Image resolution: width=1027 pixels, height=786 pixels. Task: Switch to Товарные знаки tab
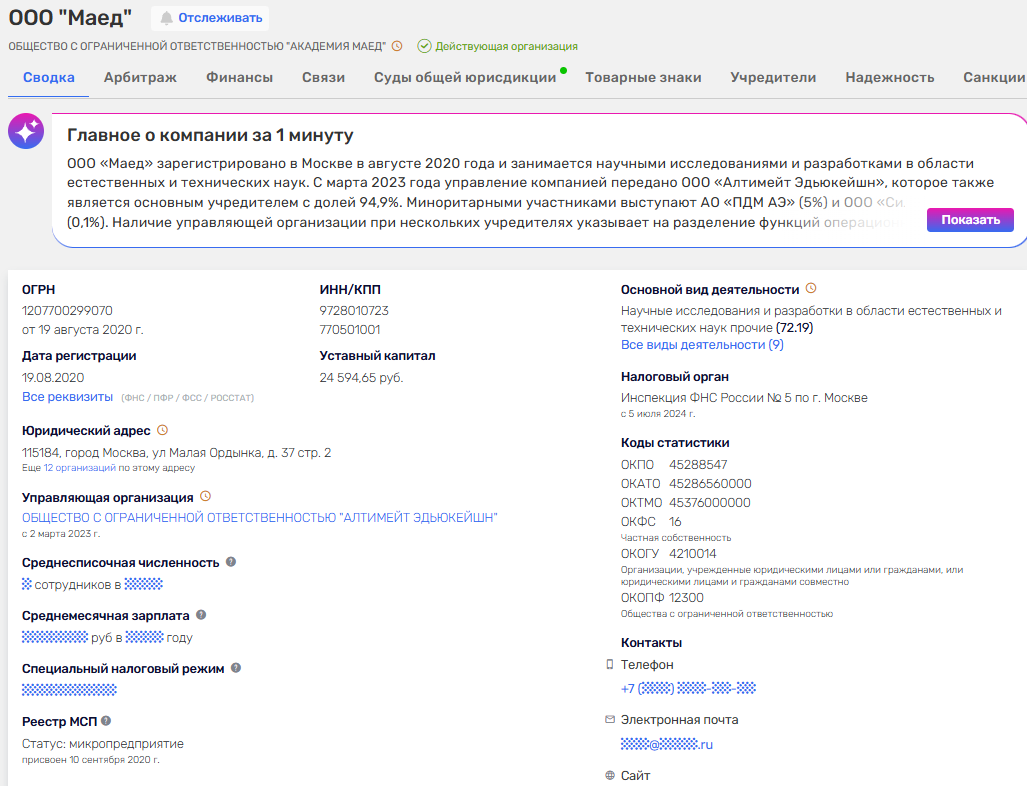pos(643,77)
